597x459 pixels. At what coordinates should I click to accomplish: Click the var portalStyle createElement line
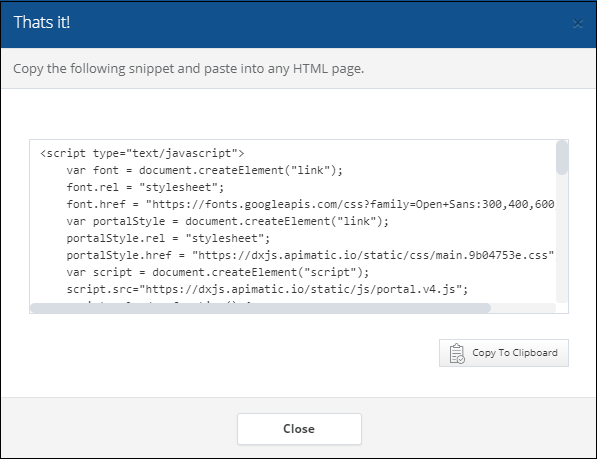(227, 221)
